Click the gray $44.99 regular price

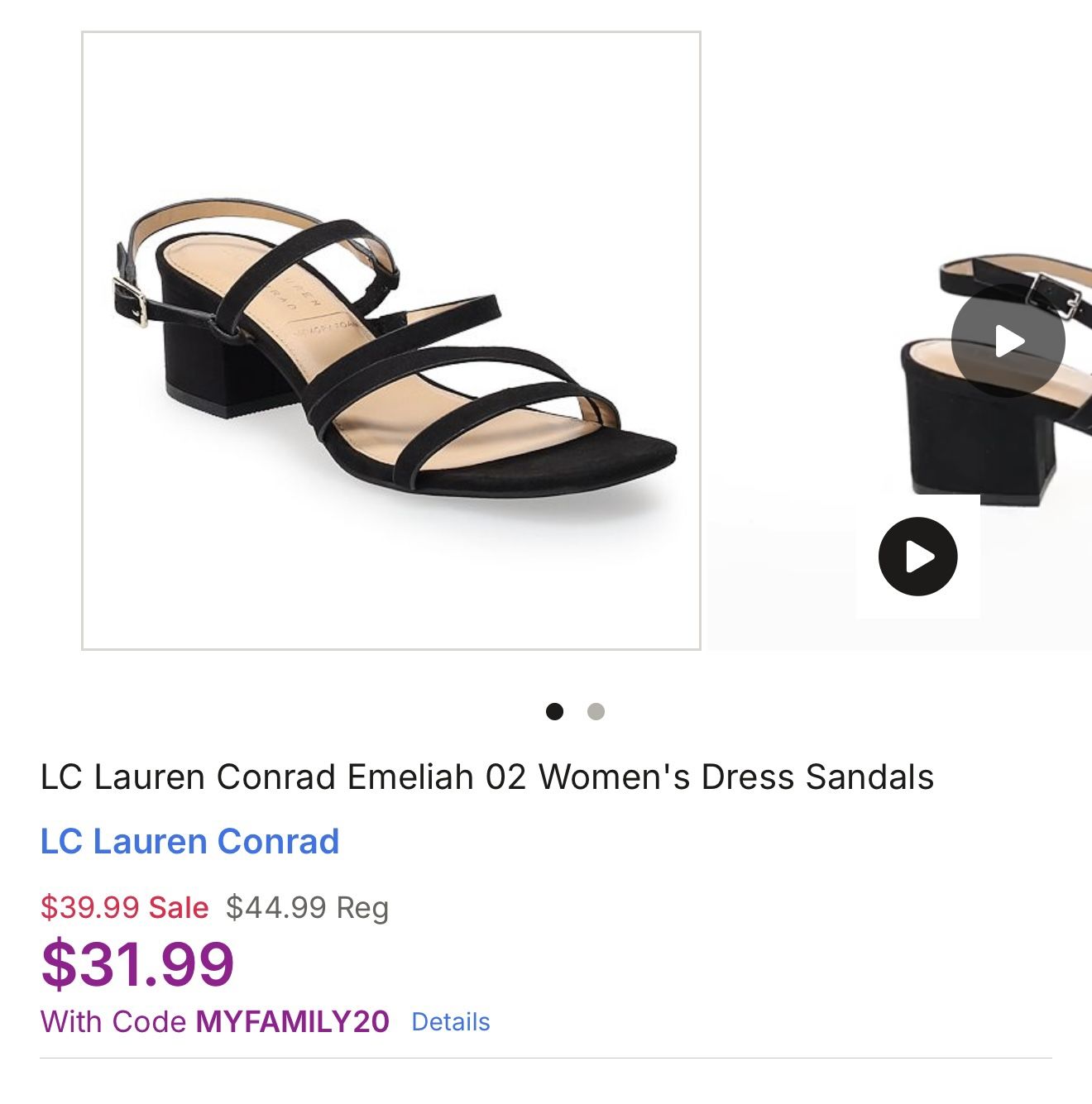tap(276, 908)
